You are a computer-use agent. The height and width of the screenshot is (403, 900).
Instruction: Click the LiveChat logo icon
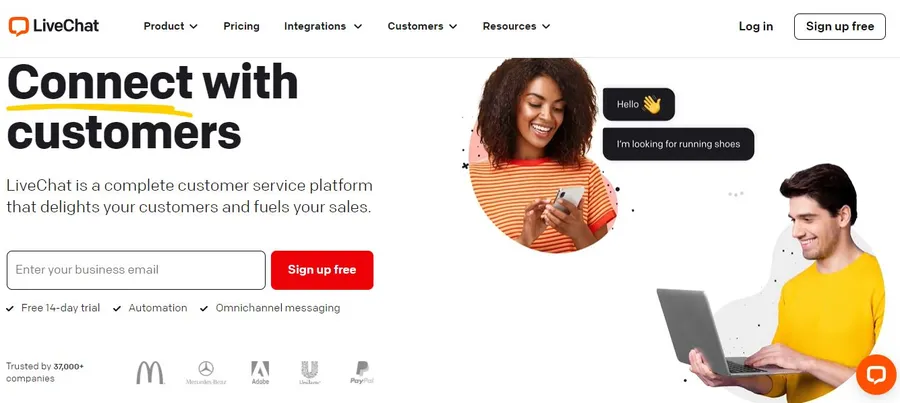pyautogui.click(x=18, y=26)
